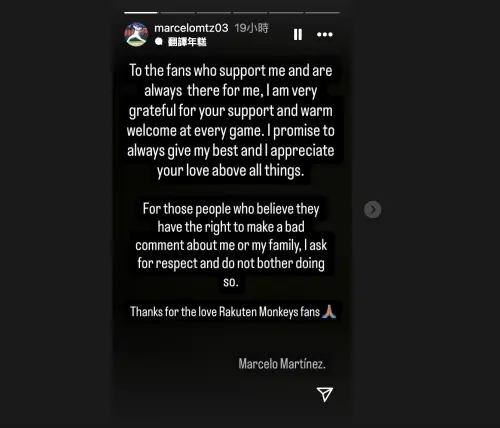Viewport: 500px width, 428px height.
Task: Jump to the first story progress segment
Action: (x=141, y=13)
